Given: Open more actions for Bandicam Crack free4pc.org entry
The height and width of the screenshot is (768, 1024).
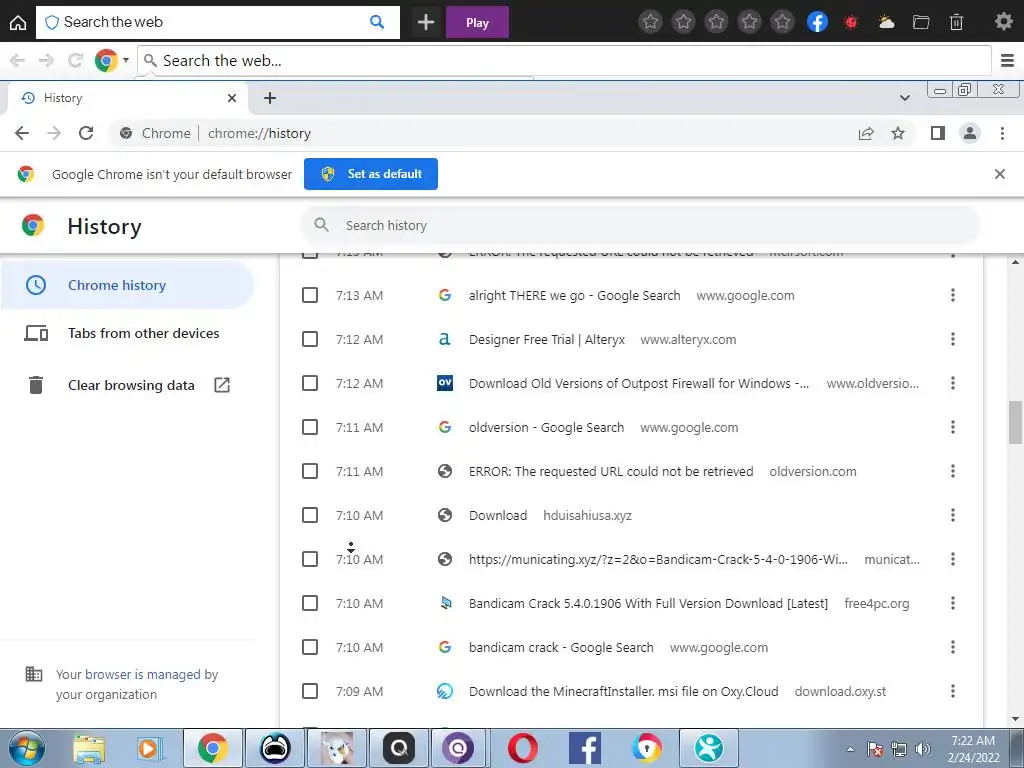Looking at the screenshot, I should (x=953, y=603).
